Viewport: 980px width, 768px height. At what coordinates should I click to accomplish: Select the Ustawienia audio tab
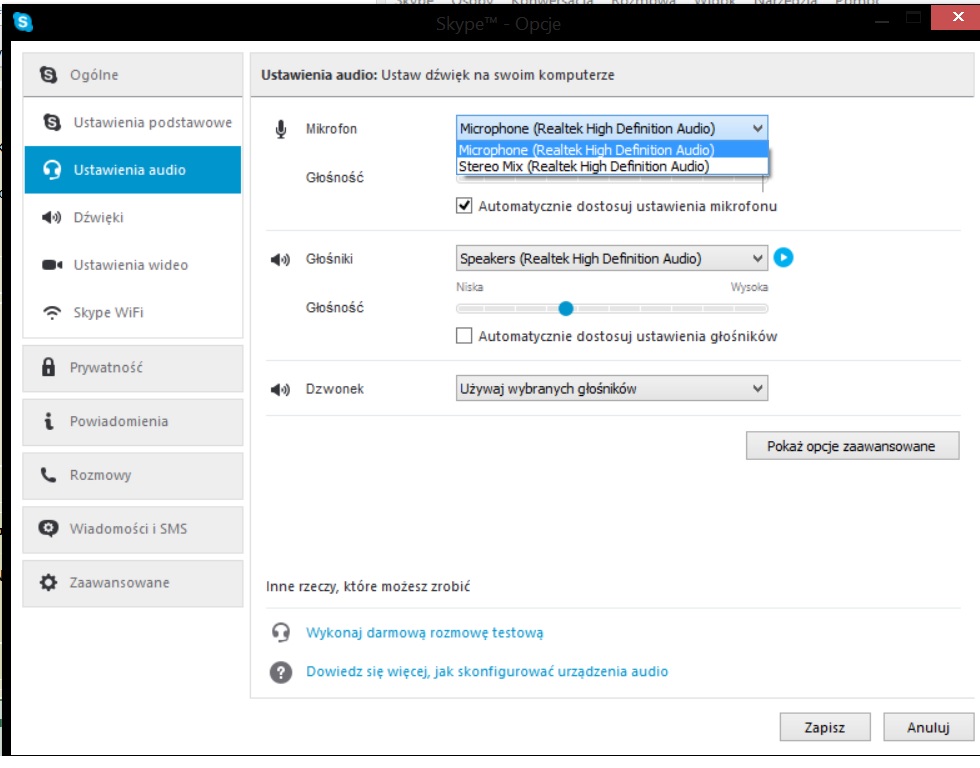coord(132,170)
